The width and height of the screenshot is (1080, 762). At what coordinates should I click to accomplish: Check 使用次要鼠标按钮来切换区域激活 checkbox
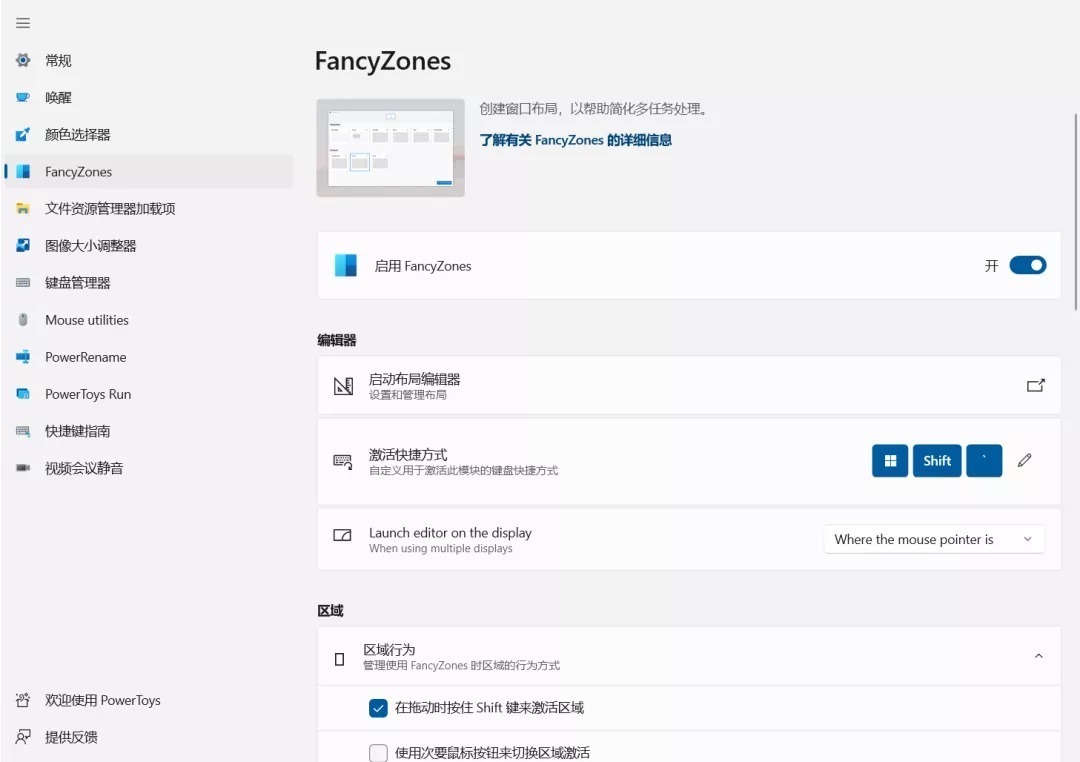(378, 753)
